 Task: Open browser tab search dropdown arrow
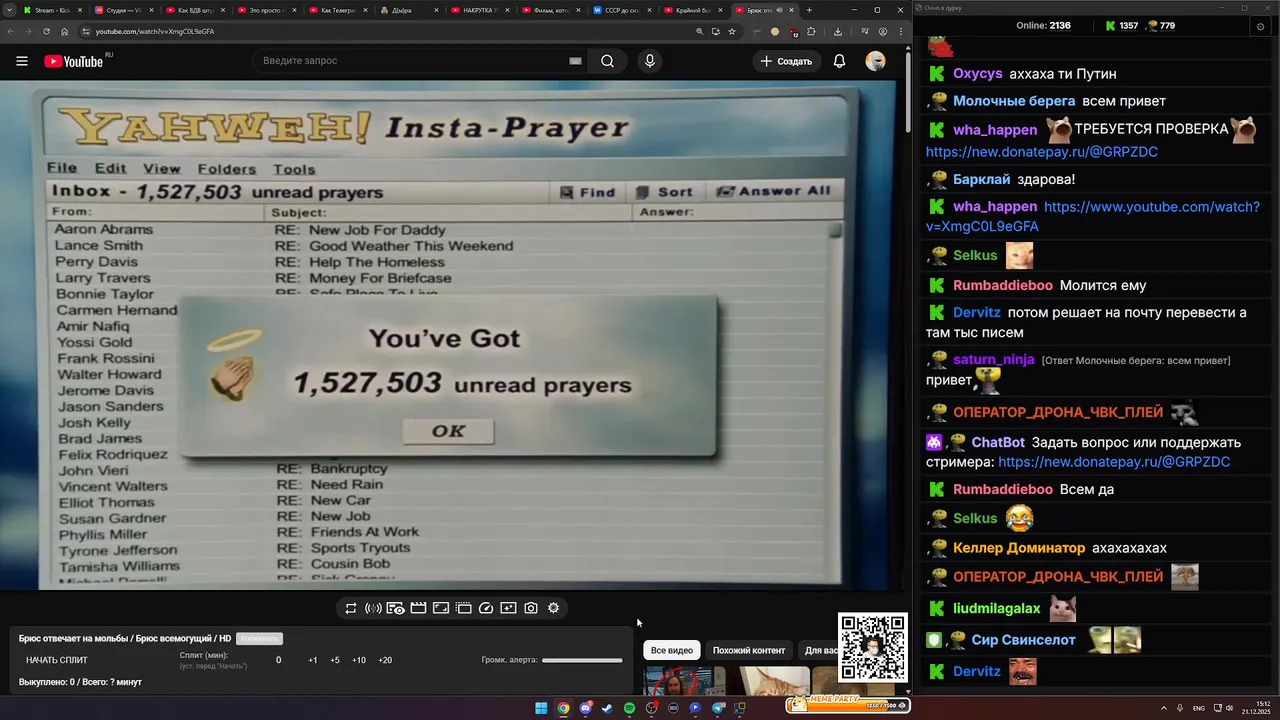click(8, 10)
